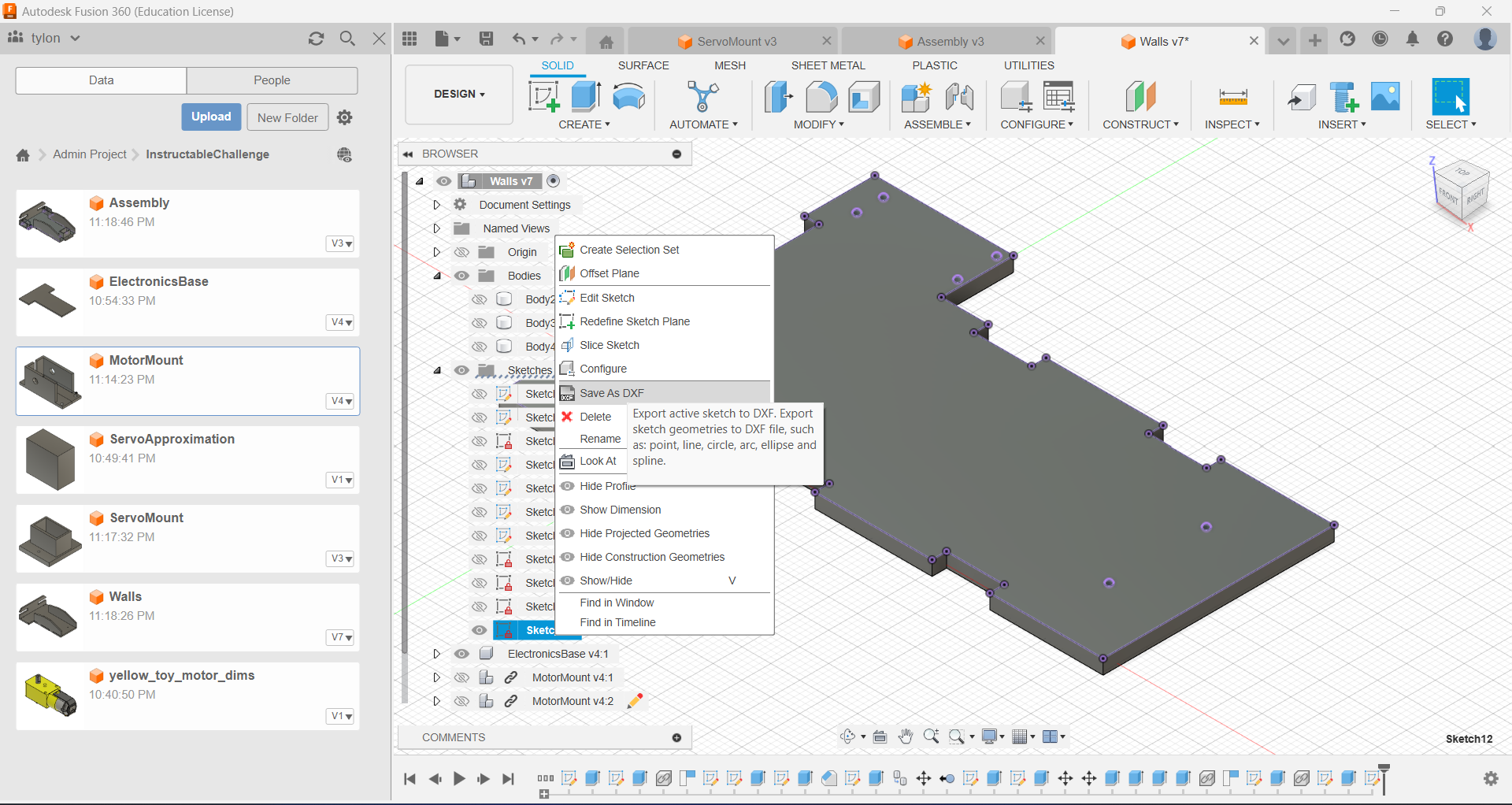Click the search magnifier in data panel

pos(347,39)
